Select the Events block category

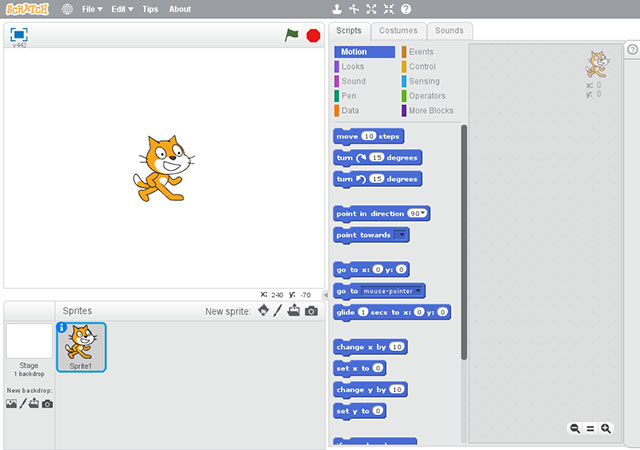click(x=421, y=52)
